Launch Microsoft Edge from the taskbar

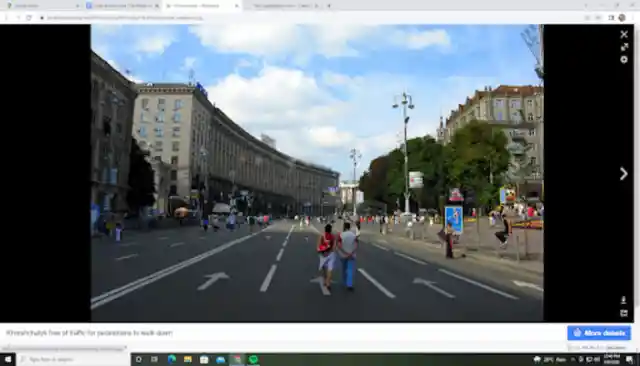171,359
